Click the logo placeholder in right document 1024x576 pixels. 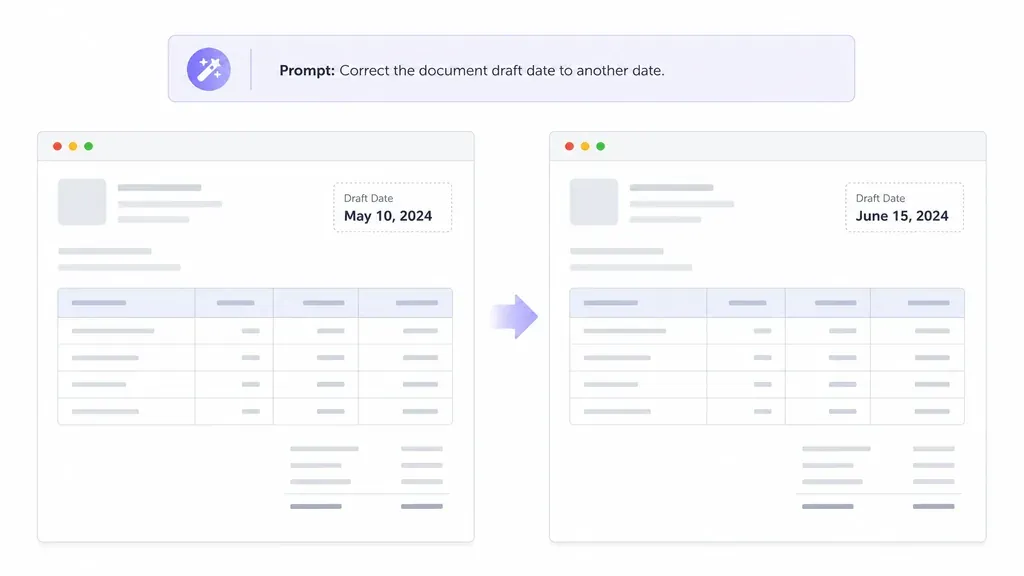[x=594, y=202]
